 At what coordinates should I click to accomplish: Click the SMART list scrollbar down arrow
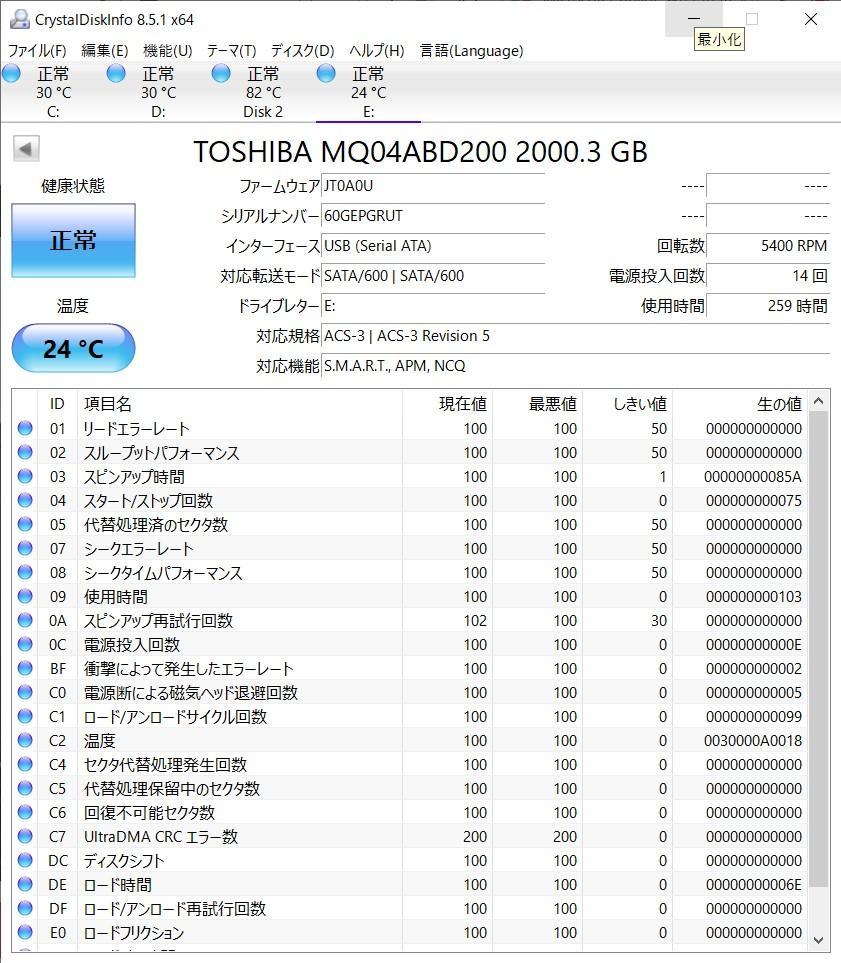(818, 940)
